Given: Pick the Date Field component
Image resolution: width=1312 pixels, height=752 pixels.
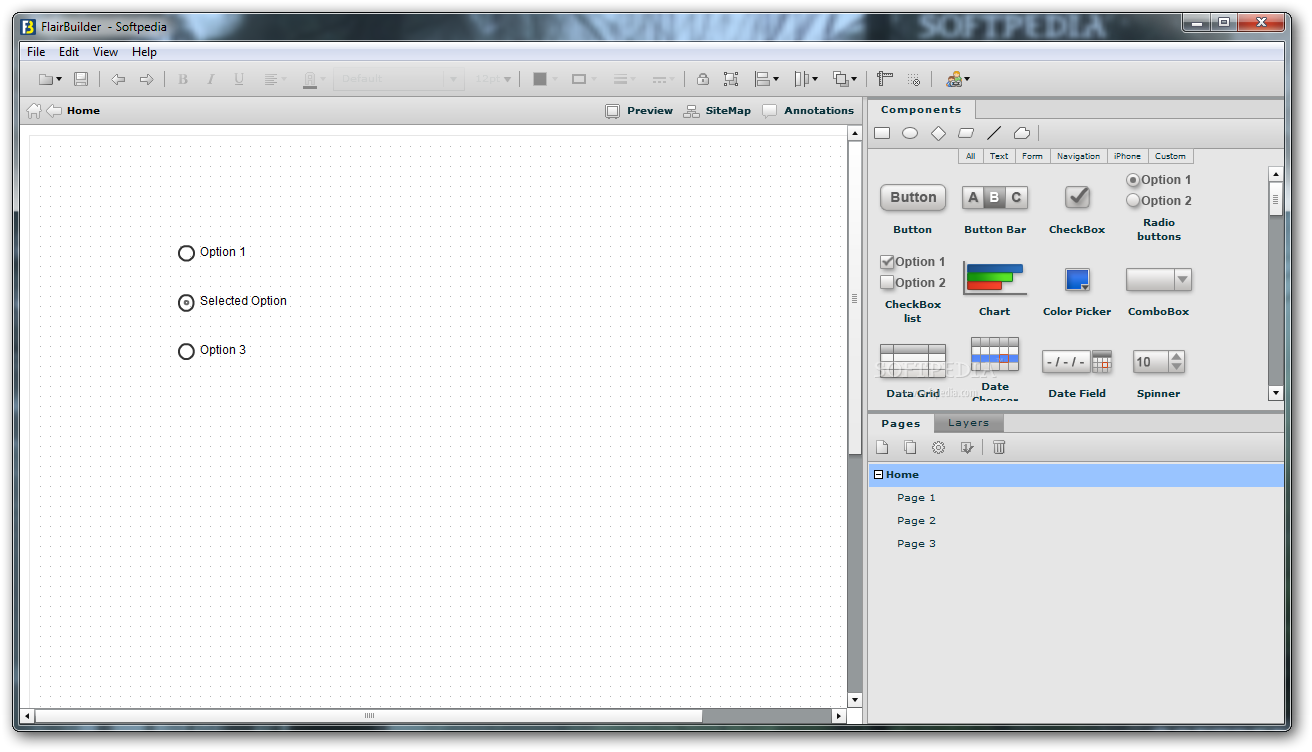Looking at the screenshot, I should (x=1077, y=374).
